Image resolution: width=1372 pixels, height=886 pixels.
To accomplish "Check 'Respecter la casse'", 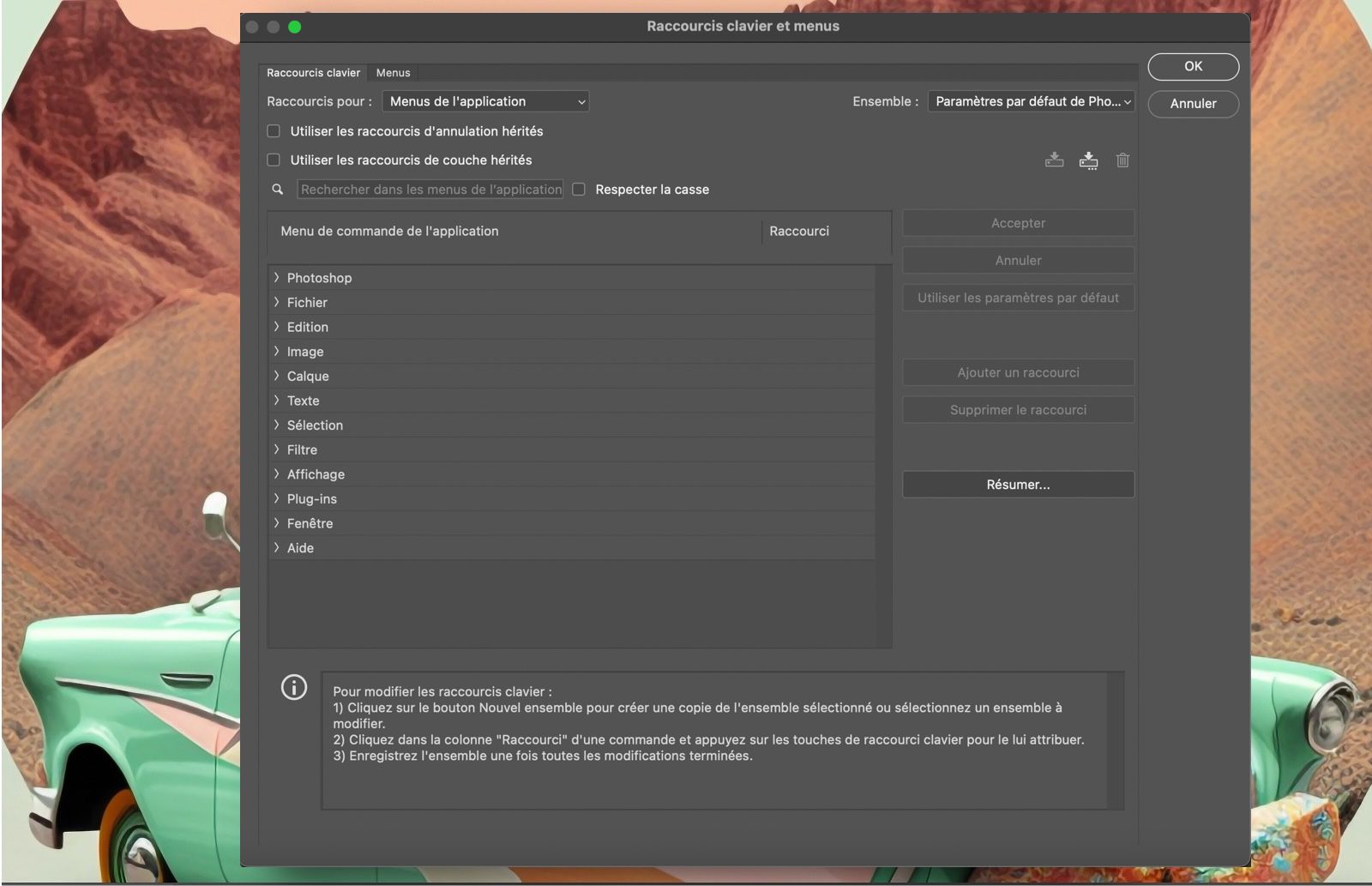I will (579, 189).
